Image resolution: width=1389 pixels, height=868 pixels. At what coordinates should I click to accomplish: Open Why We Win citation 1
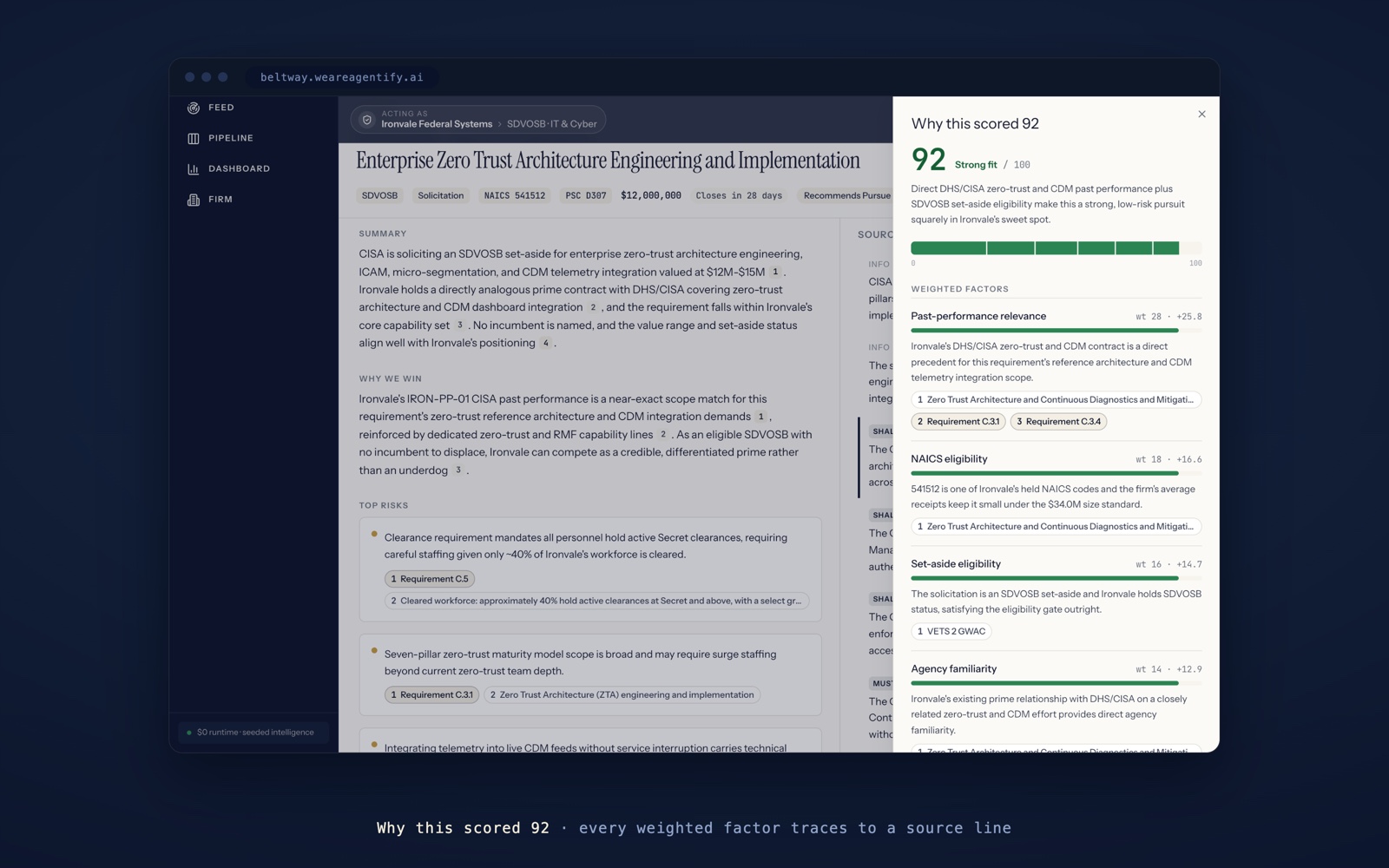pyautogui.click(x=761, y=417)
